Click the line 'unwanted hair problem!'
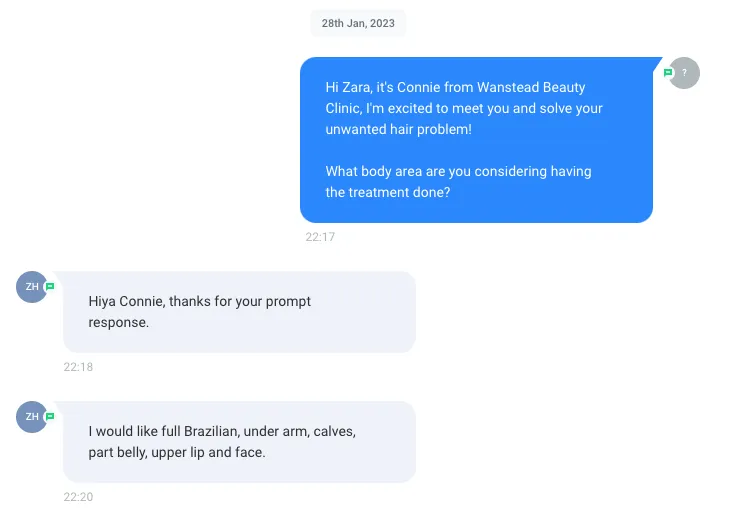The width and height of the screenshot is (730, 513). [399, 129]
